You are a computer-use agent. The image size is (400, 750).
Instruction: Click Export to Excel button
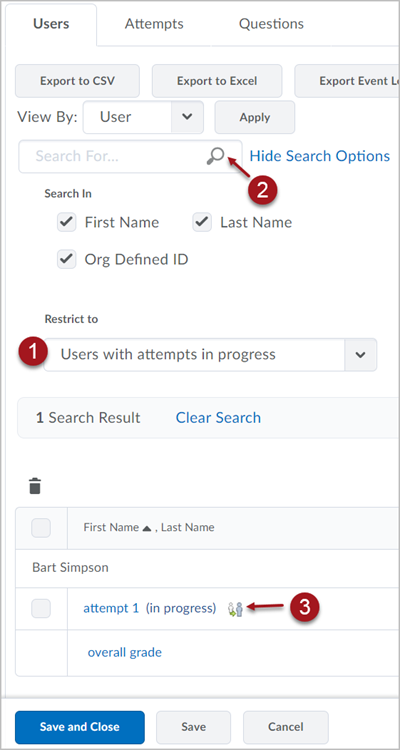coord(217,81)
